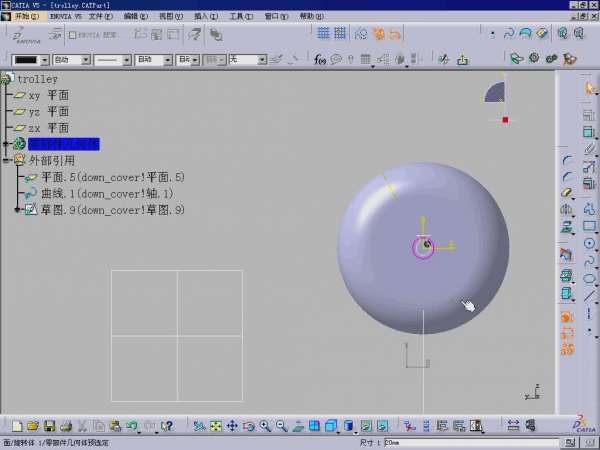Click the Print icon in bottom toolbar

tap(65, 426)
